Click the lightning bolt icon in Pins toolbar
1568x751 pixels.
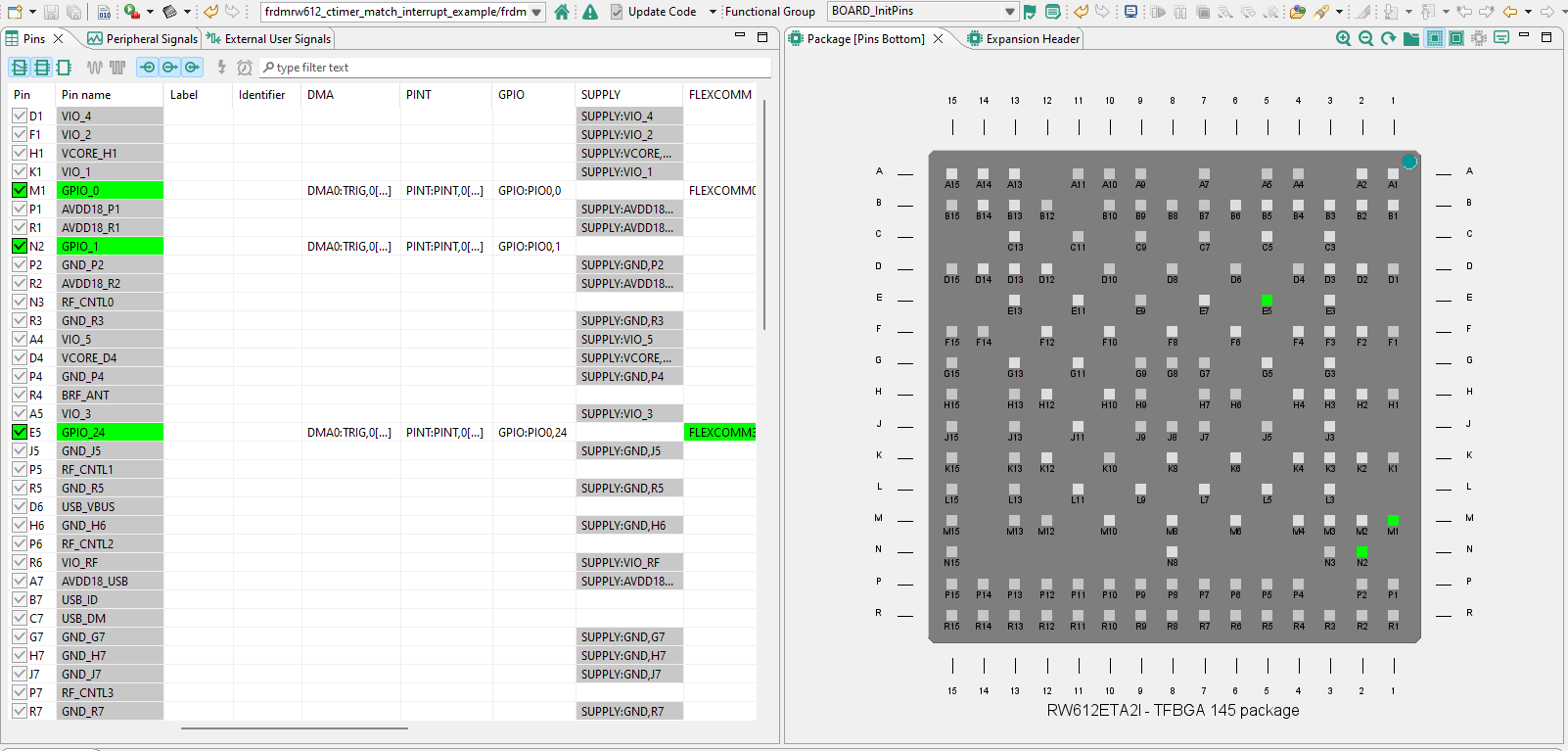[221, 68]
